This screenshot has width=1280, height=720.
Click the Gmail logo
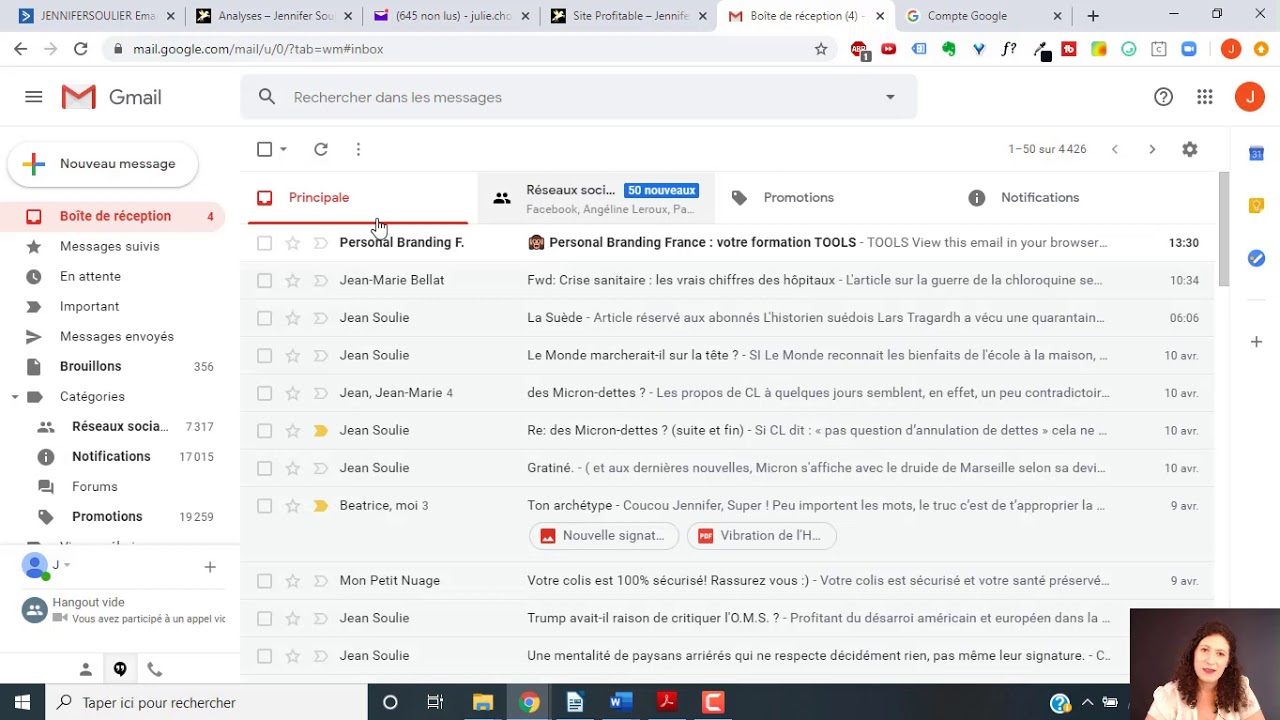point(111,97)
